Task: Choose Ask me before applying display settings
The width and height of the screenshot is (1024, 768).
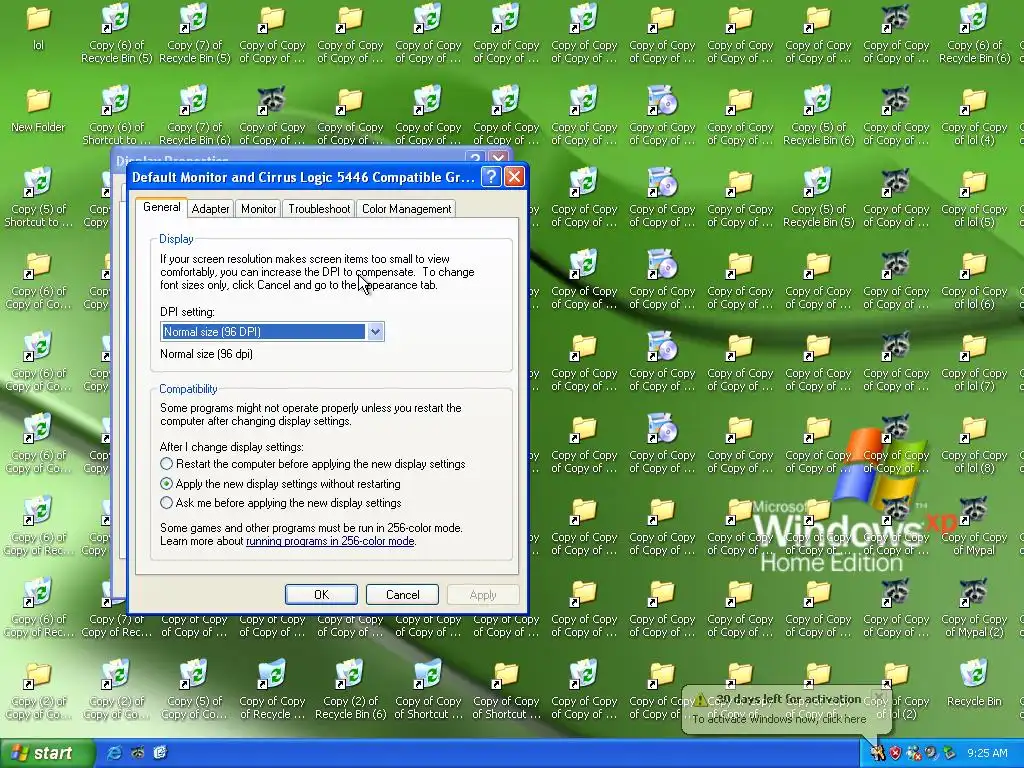Action: click(x=281, y=503)
